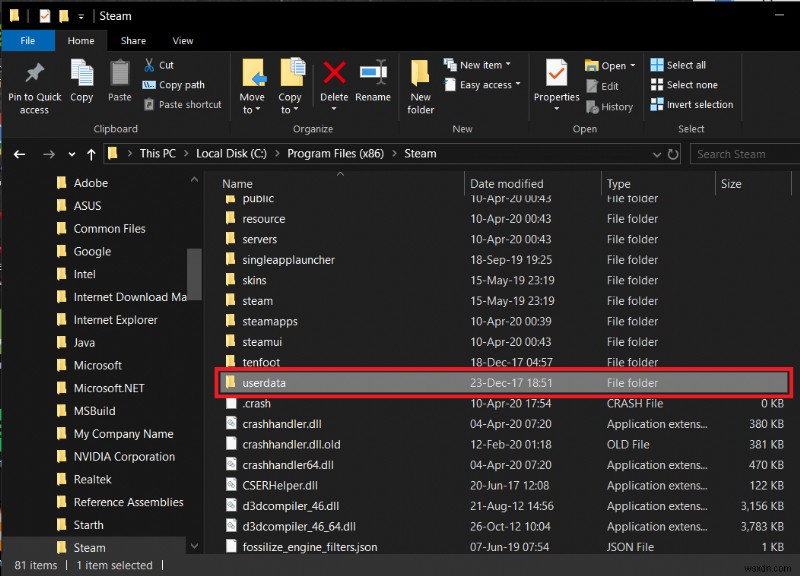Create a new folder
Image resolution: width=800 pixels, height=576 pixels.
coord(420,86)
